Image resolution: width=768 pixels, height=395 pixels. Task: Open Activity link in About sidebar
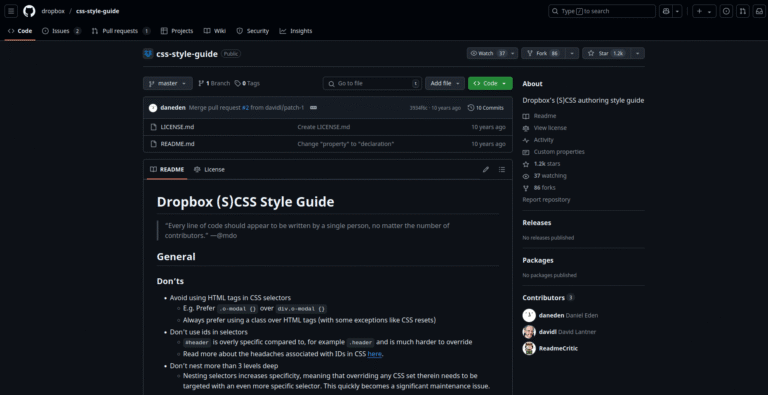pyautogui.click(x=543, y=140)
